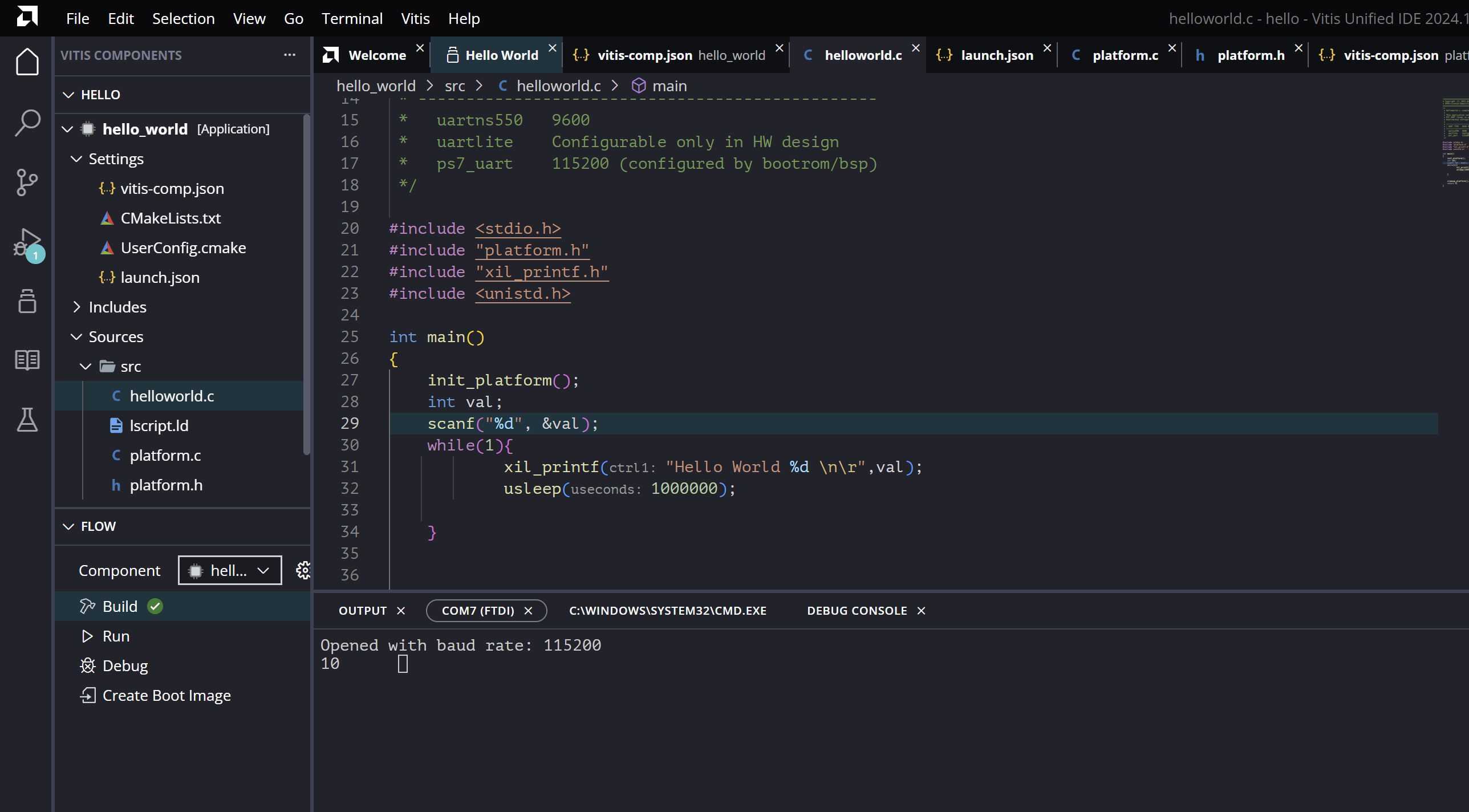Open the Search view in activity bar
Screen dimensions: 1469x812
(x=27, y=122)
